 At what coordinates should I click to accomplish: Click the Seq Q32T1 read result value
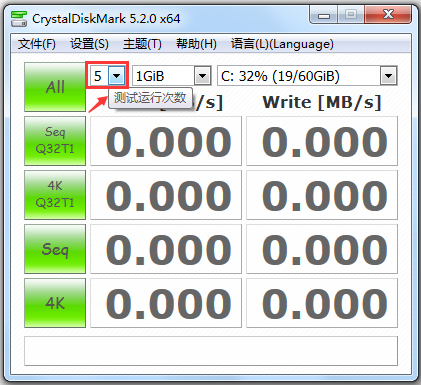166,141
